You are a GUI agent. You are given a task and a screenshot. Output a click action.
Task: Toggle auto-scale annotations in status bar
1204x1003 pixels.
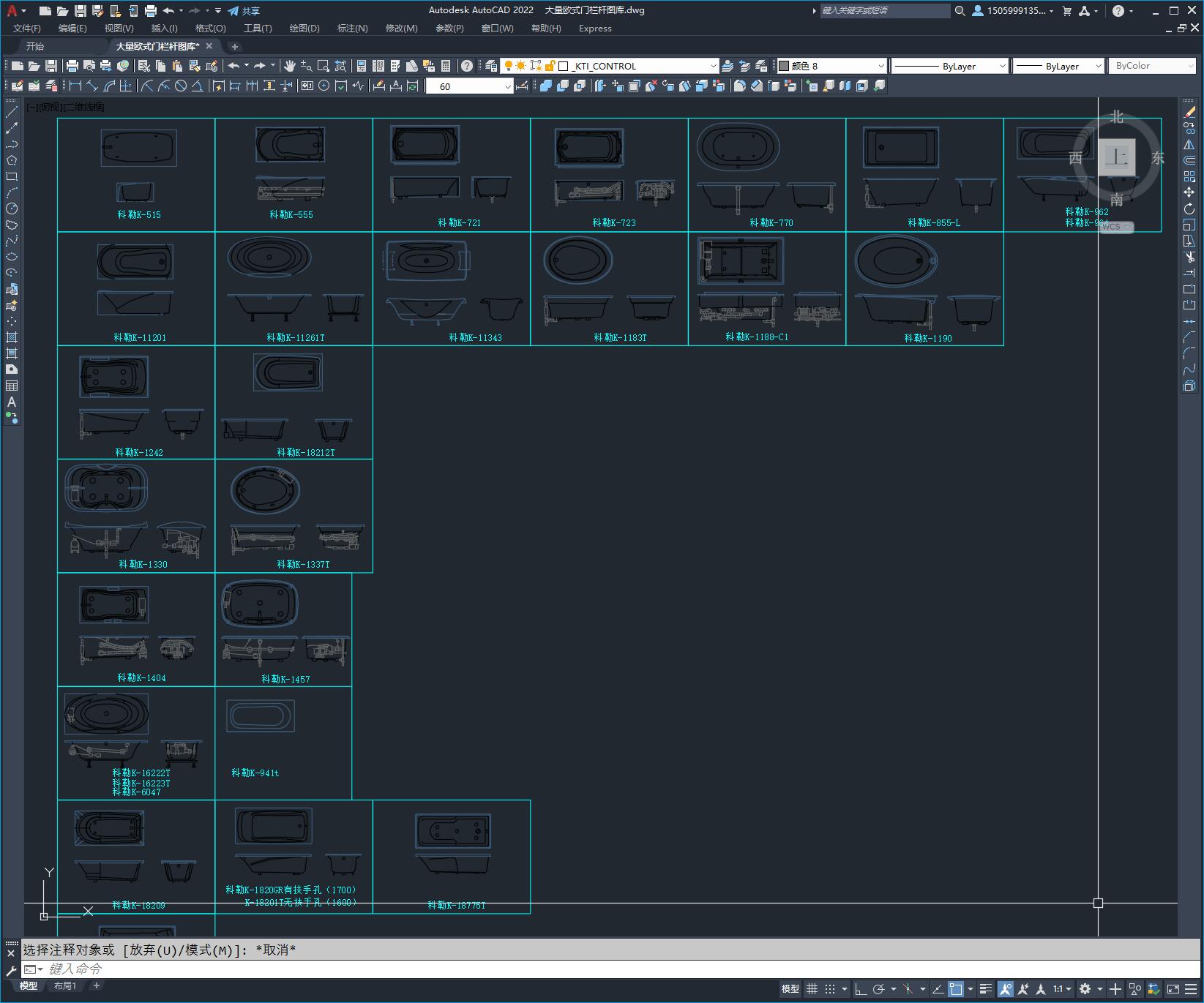pyautogui.click(x=1023, y=989)
